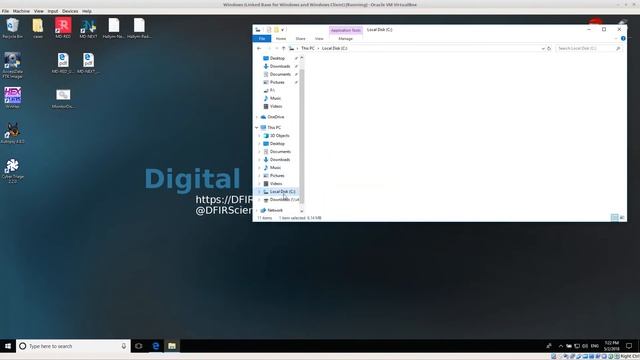Show hidden system tray icons

coord(560,346)
